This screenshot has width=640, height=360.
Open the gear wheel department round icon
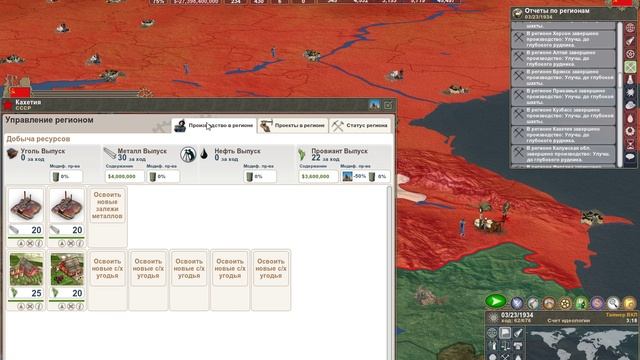[x=565, y=303]
